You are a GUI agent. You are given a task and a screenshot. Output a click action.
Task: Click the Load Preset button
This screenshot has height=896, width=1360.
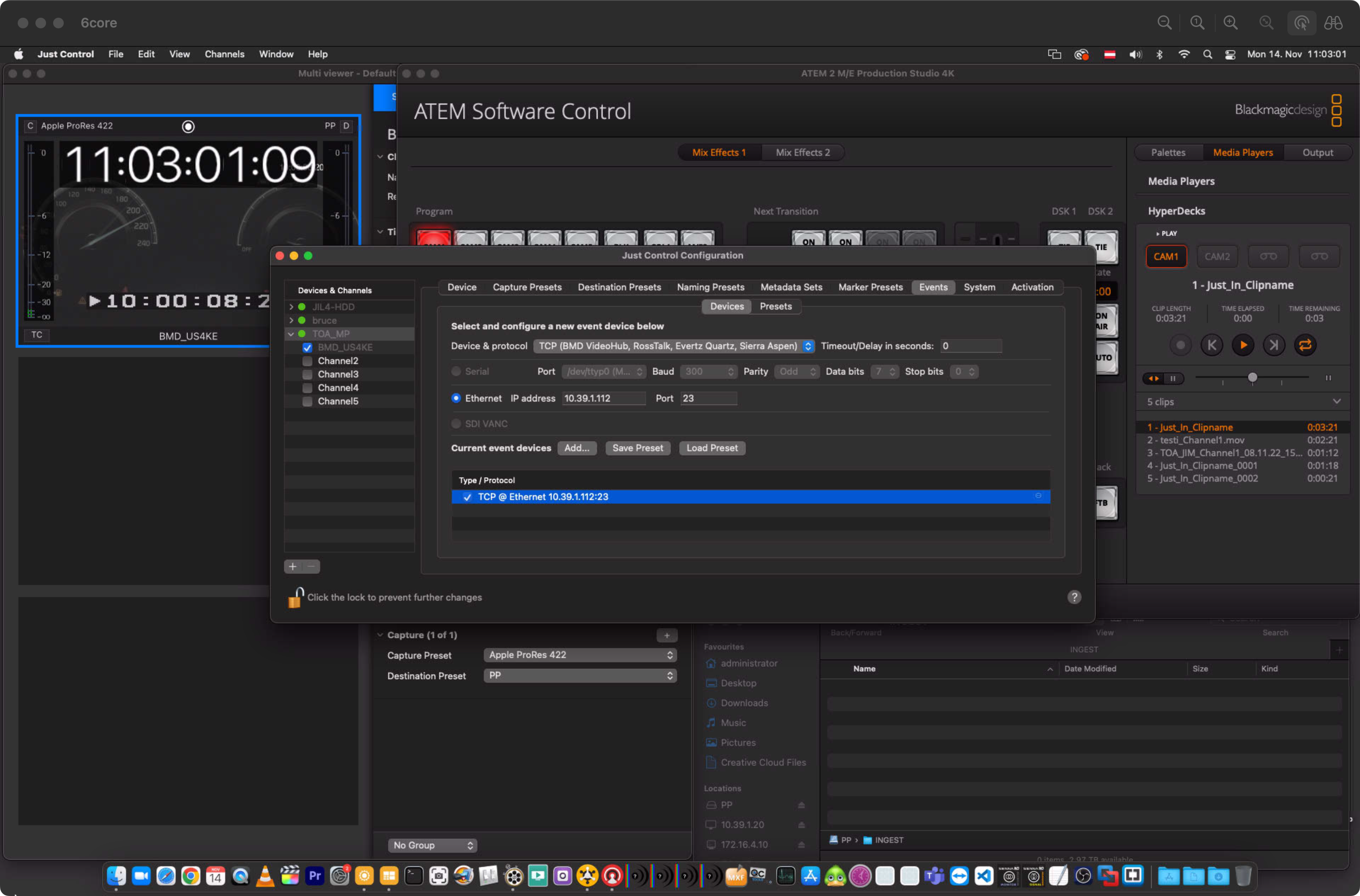point(711,448)
